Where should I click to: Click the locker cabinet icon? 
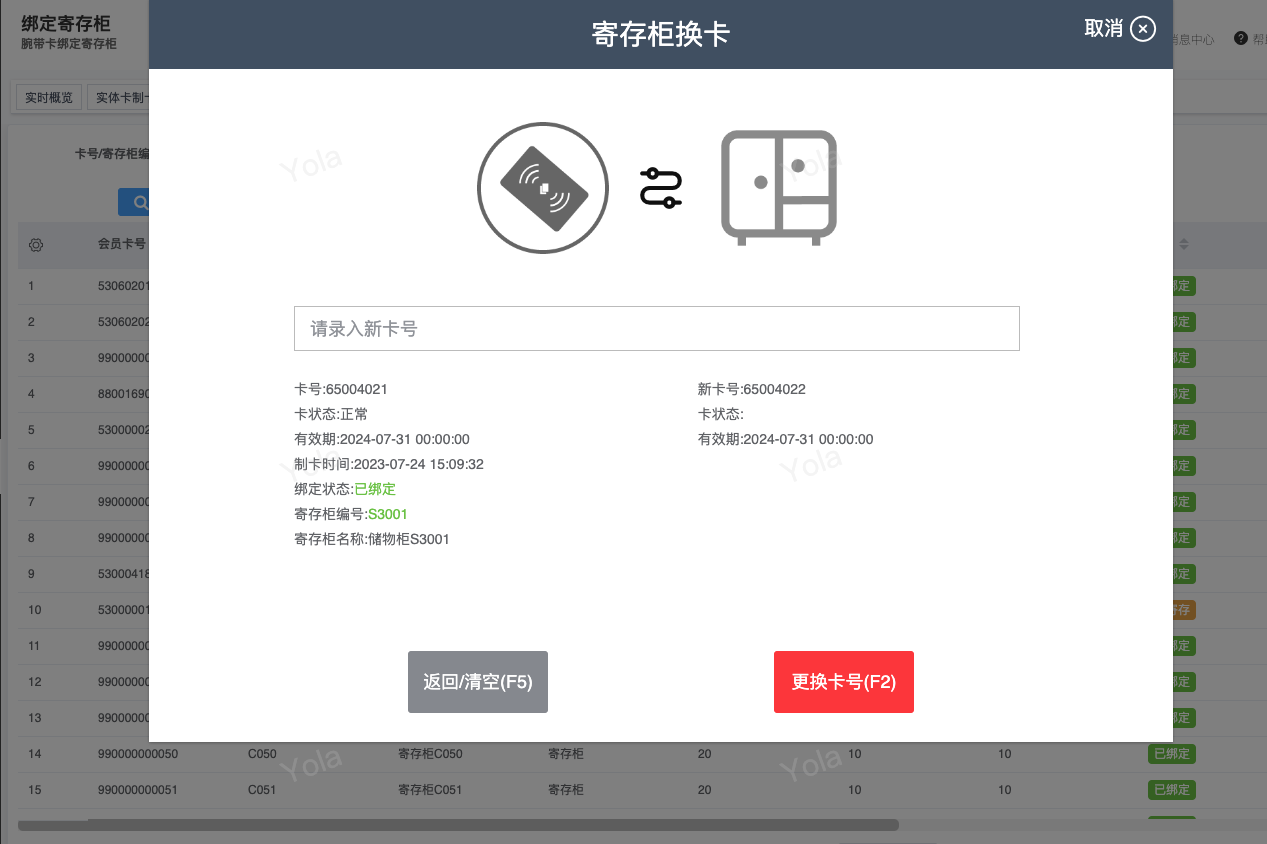coord(779,188)
